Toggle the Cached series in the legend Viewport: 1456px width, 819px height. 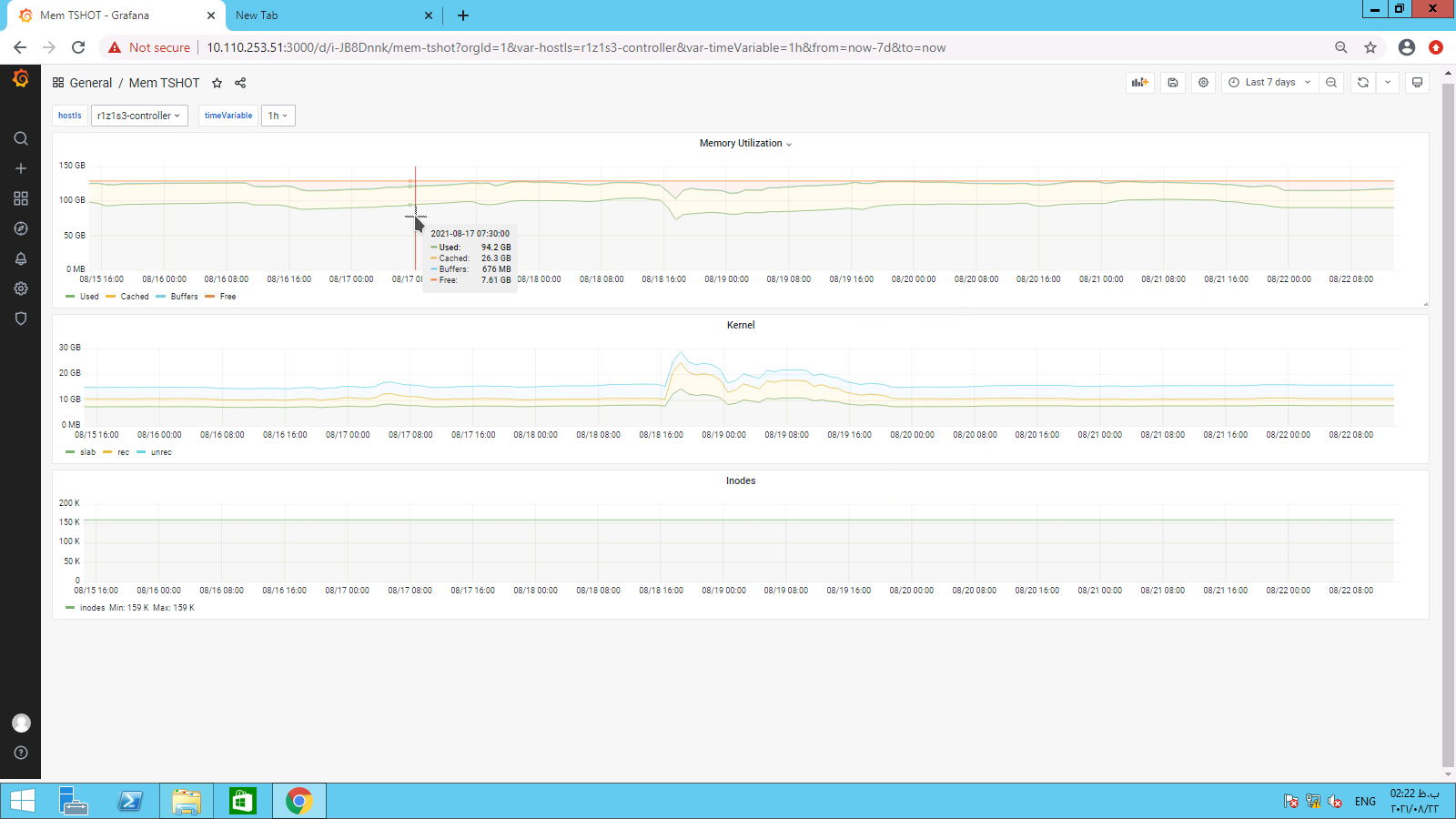[134, 297]
